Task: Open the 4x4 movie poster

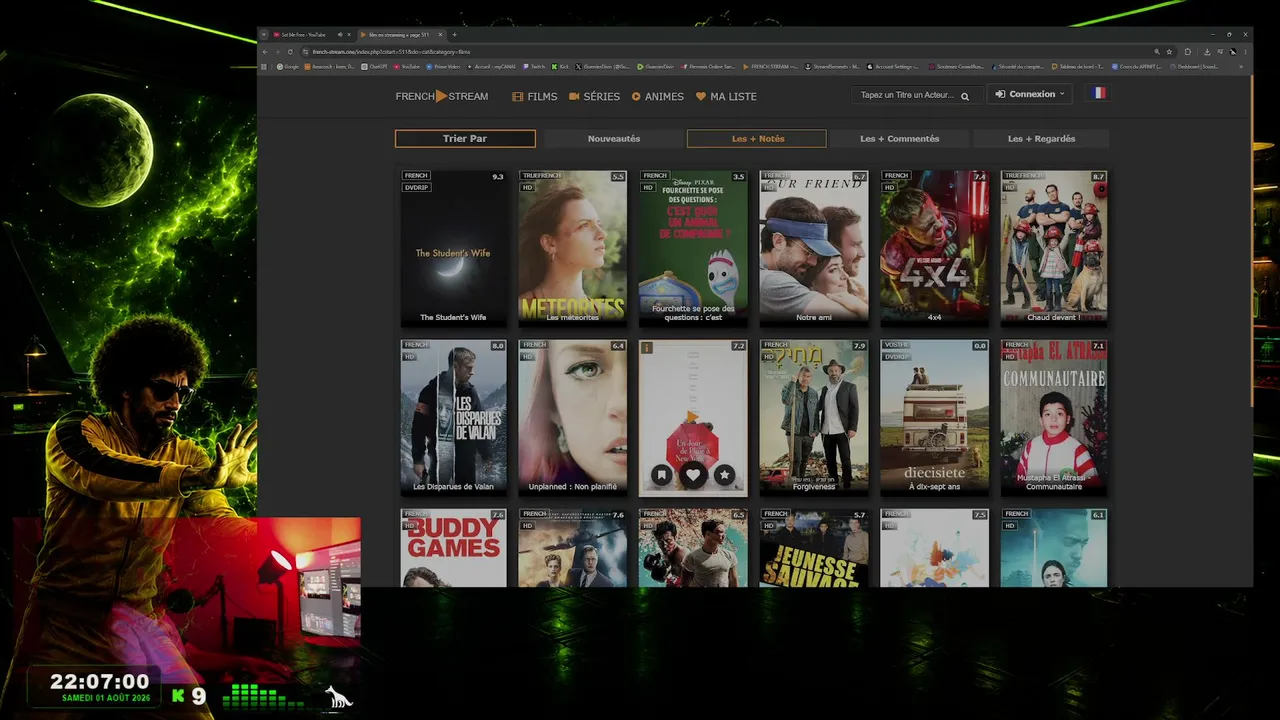Action: click(x=934, y=248)
